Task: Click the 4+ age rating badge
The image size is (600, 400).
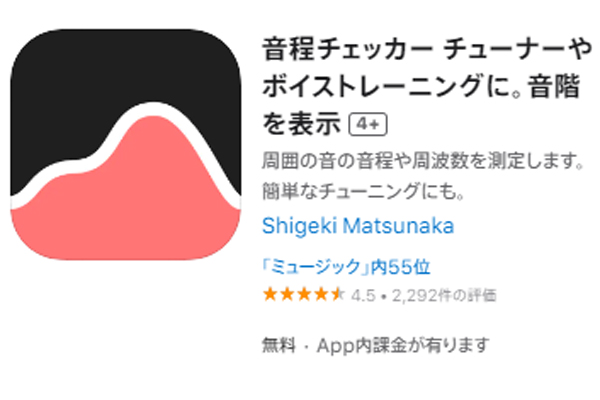Action: click(368, 124)
